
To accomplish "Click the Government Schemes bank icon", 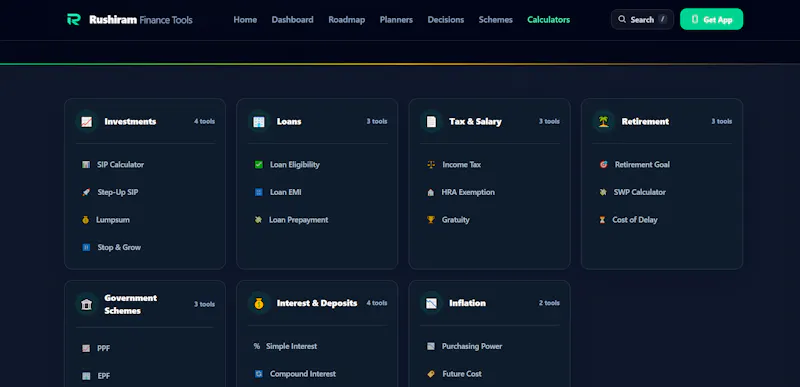I will tap(87, 304).
